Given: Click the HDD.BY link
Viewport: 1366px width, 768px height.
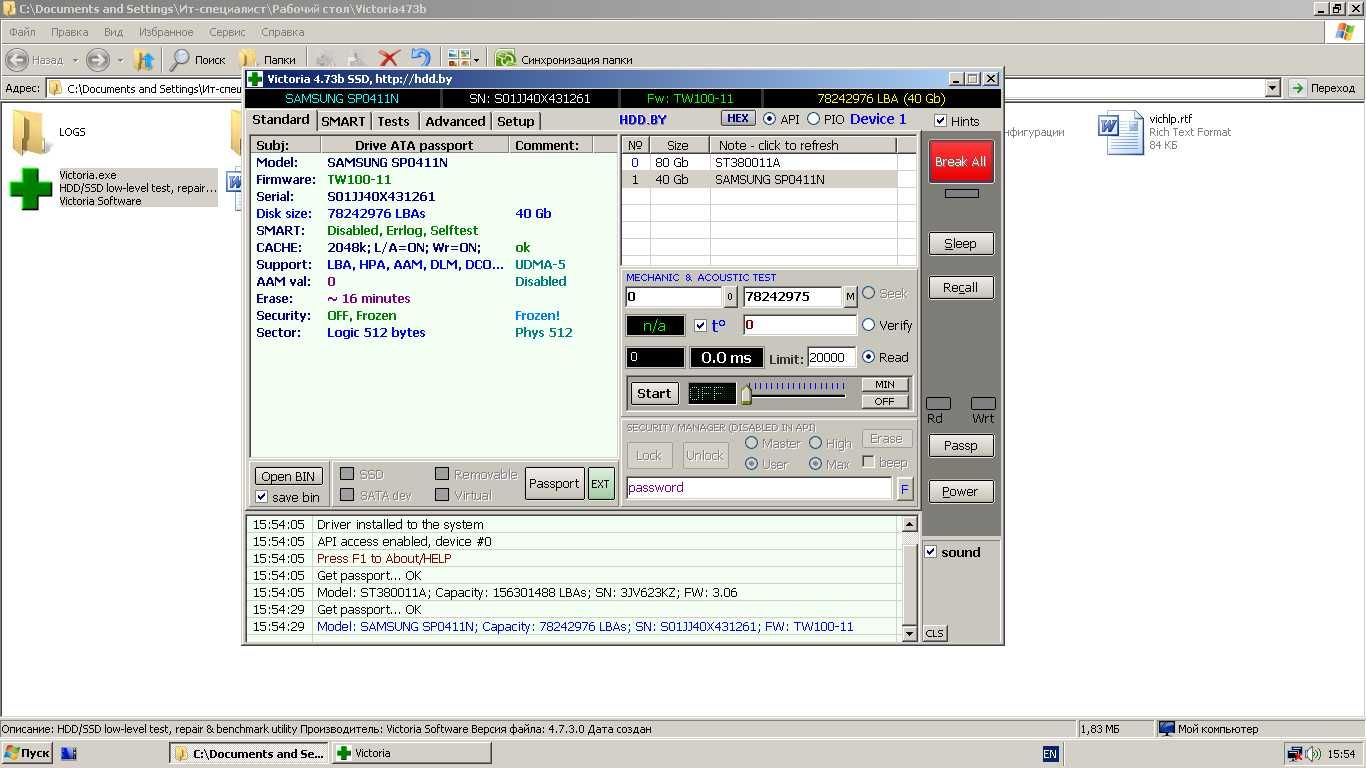Looking at the screenshot, I should pos(643,120).
